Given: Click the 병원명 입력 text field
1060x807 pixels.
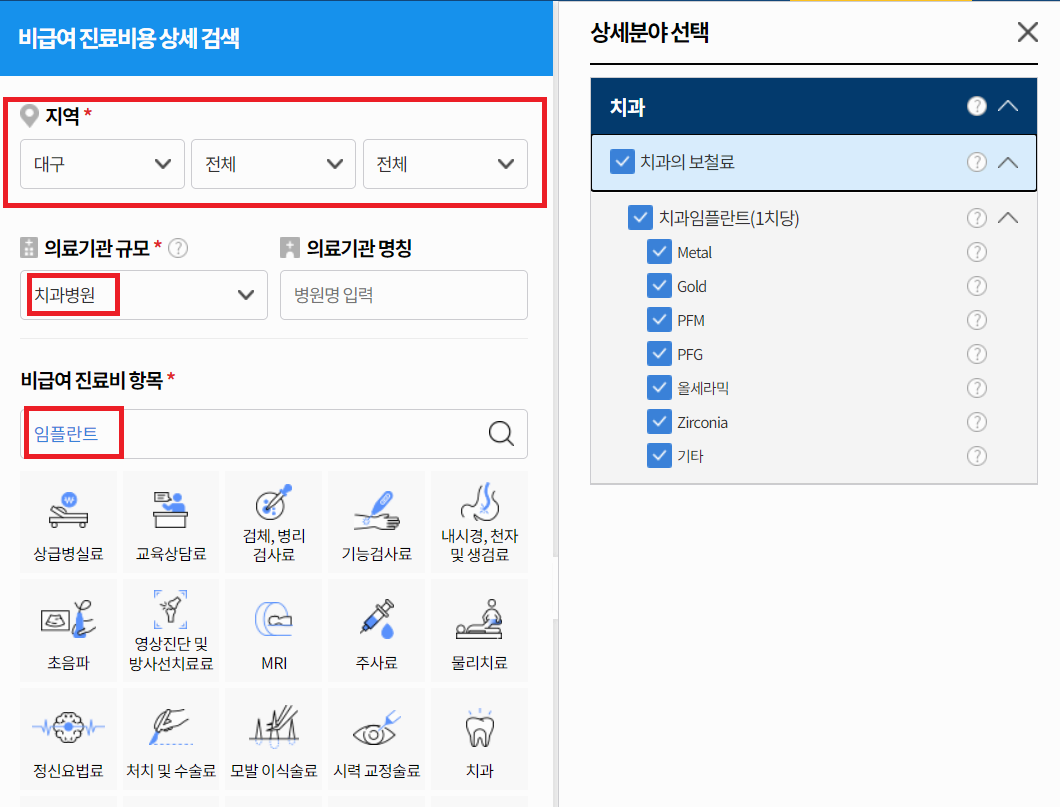Looking at the screenshot, I should tap(404, 295).
